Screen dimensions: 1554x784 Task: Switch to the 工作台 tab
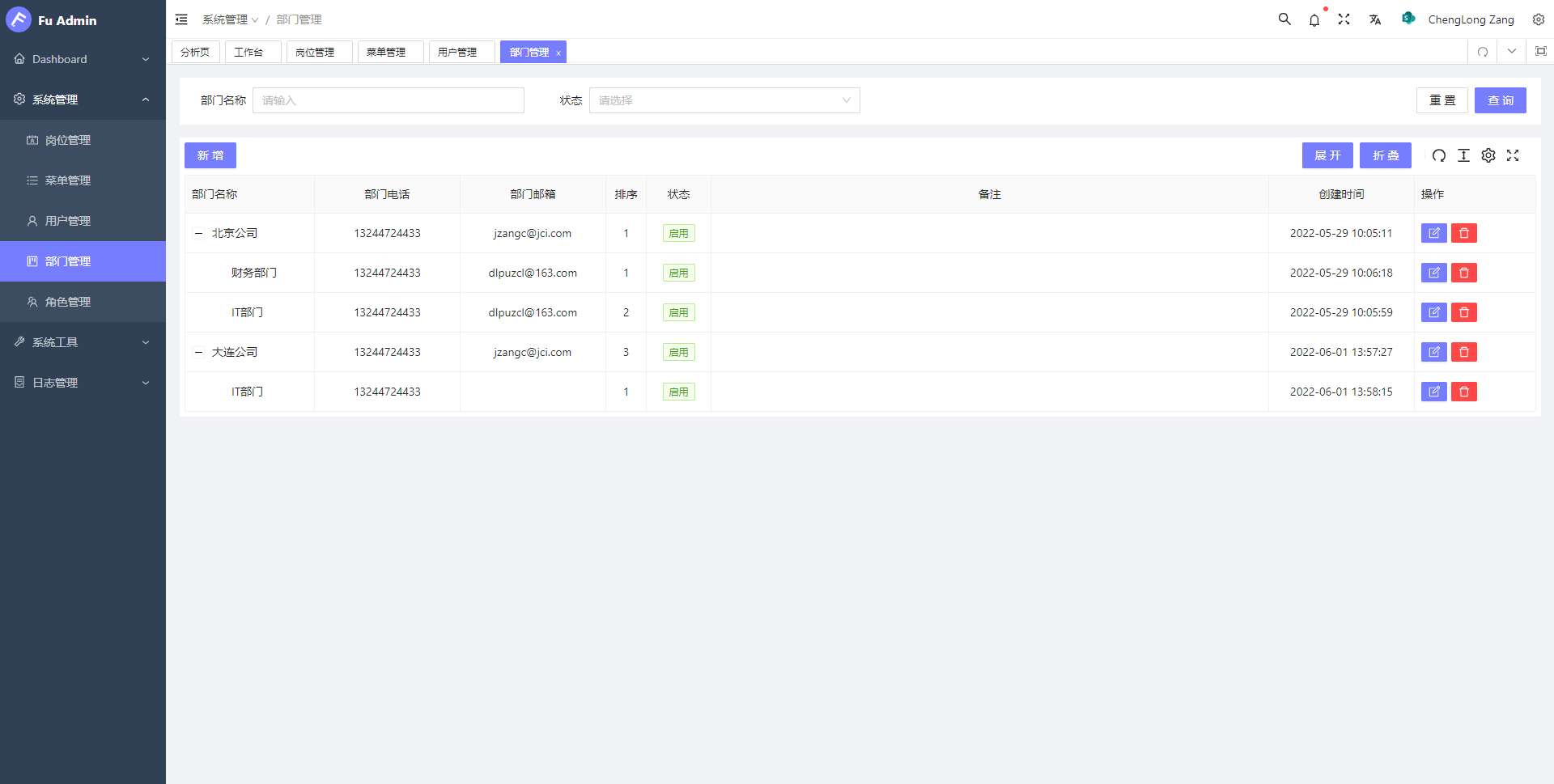(x=253, y=52)
